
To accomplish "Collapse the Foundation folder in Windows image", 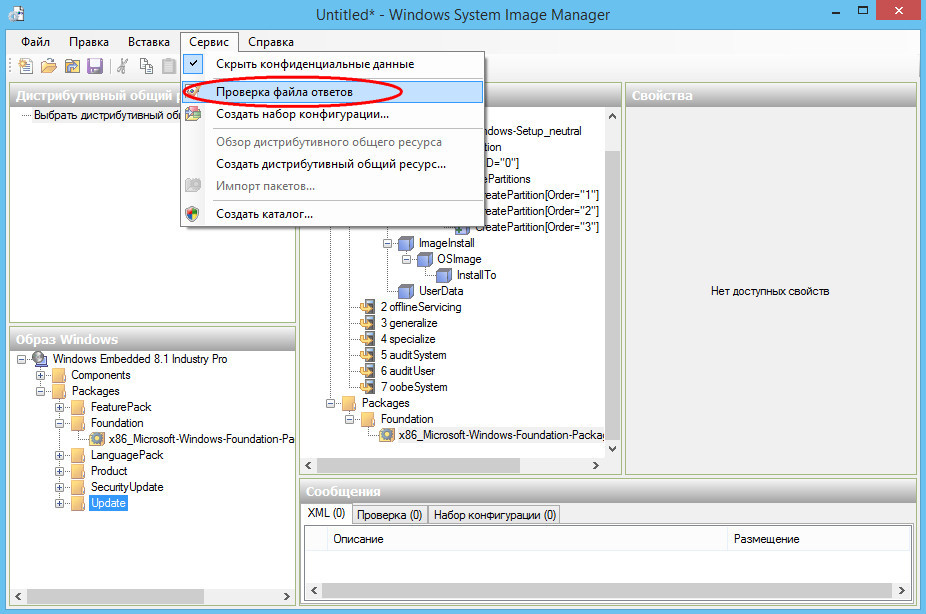I will pos(59,423).
